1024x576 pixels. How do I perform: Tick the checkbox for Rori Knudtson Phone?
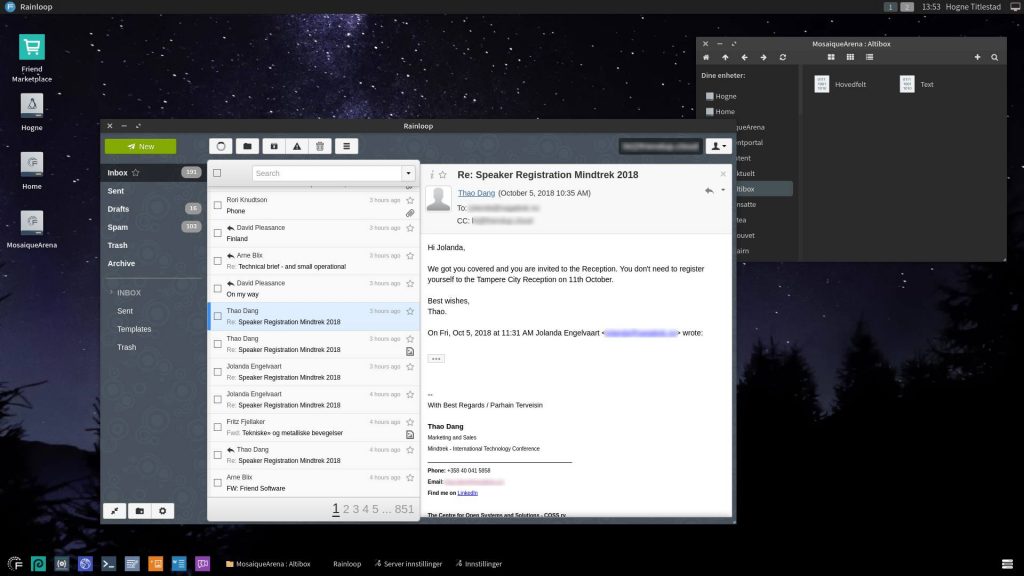point(217,205)
